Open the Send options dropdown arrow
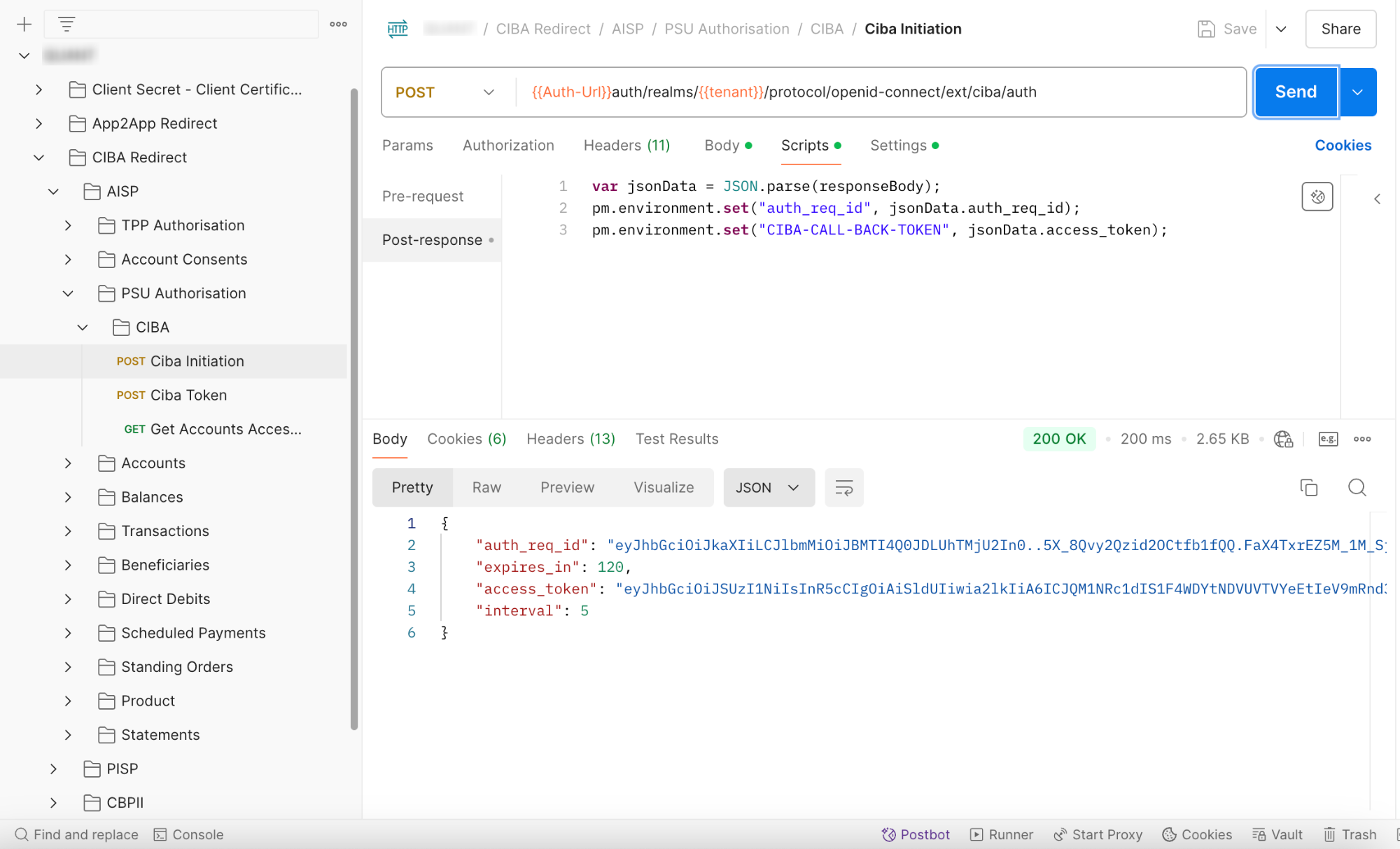The width and height of the screenshot is (1400, 849). (x=1357, y=92)
